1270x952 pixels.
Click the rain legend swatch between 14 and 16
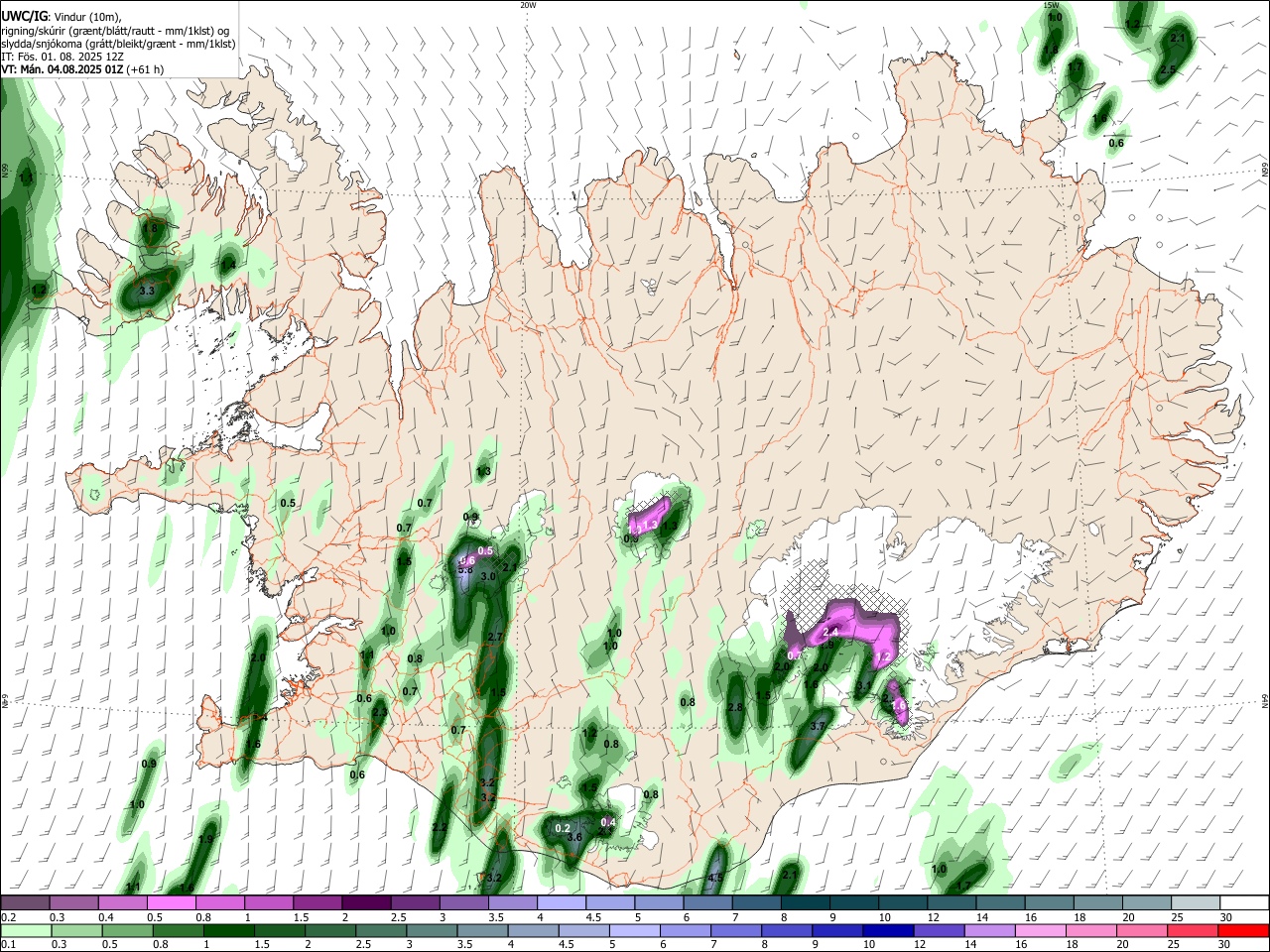(990, 931)
